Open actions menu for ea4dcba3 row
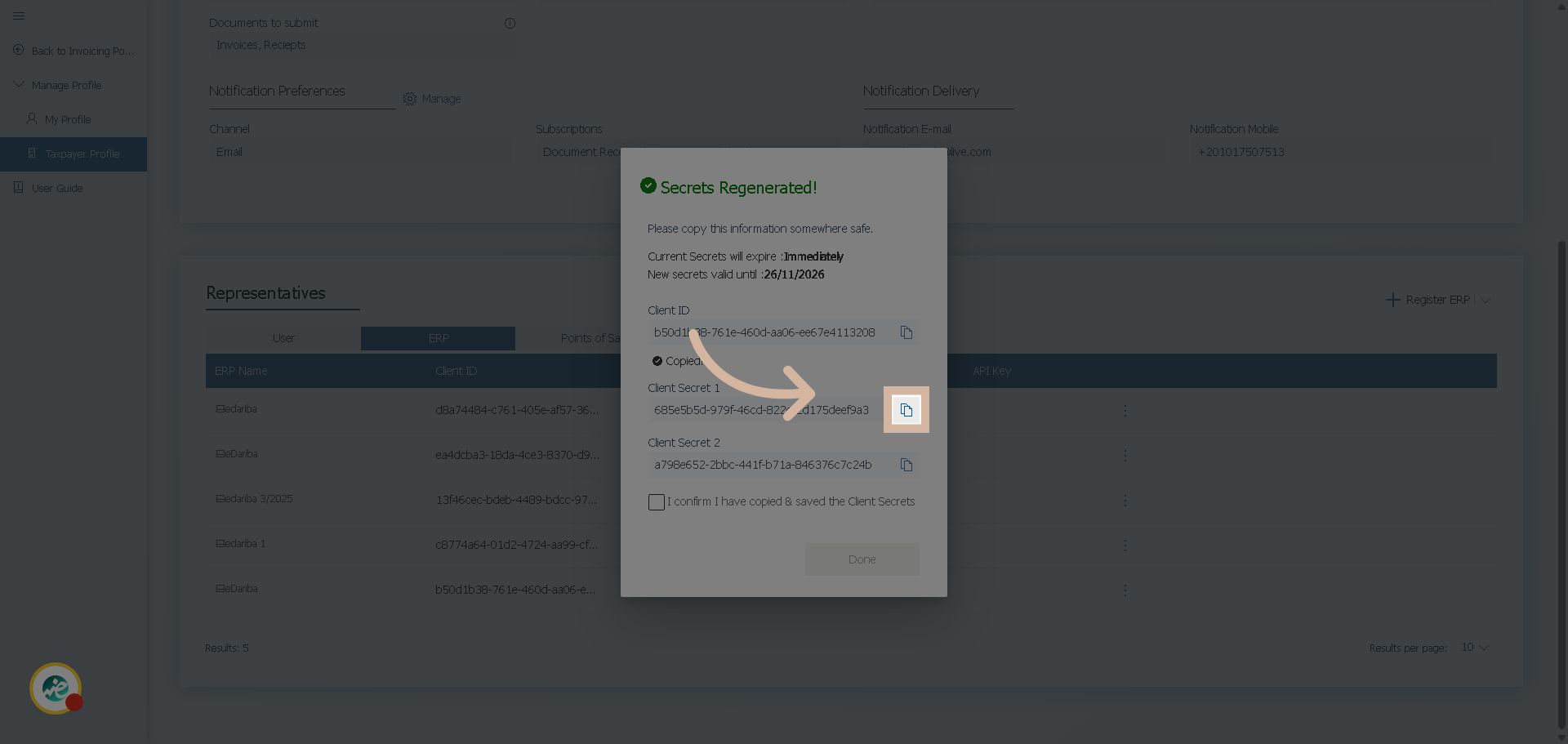 pyautogui.click(x=1125, y=455)
